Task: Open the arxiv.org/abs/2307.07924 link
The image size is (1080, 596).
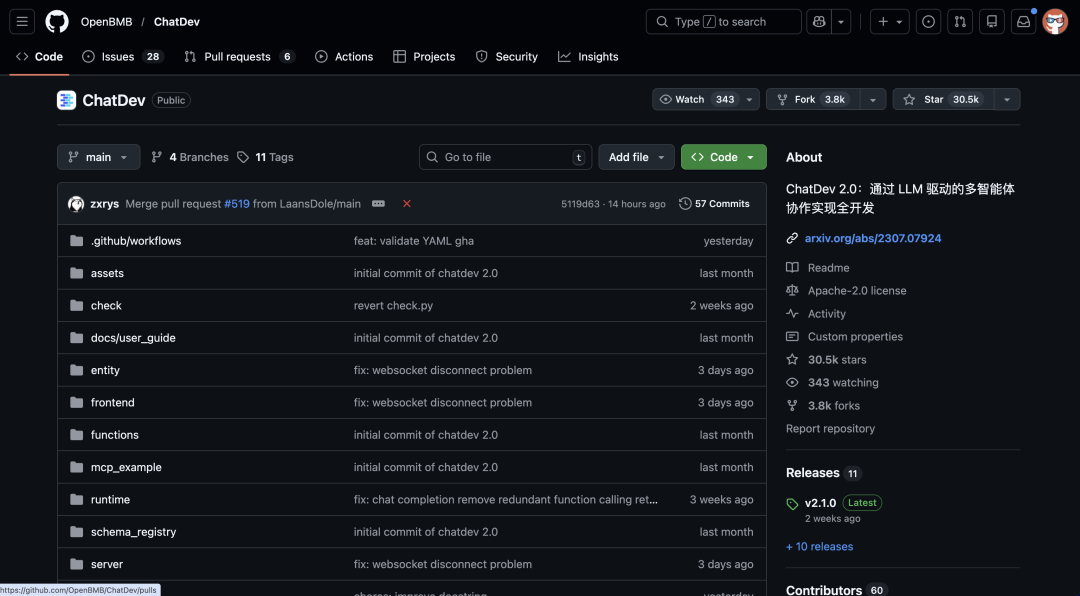Action: click(x=873, y=238)
